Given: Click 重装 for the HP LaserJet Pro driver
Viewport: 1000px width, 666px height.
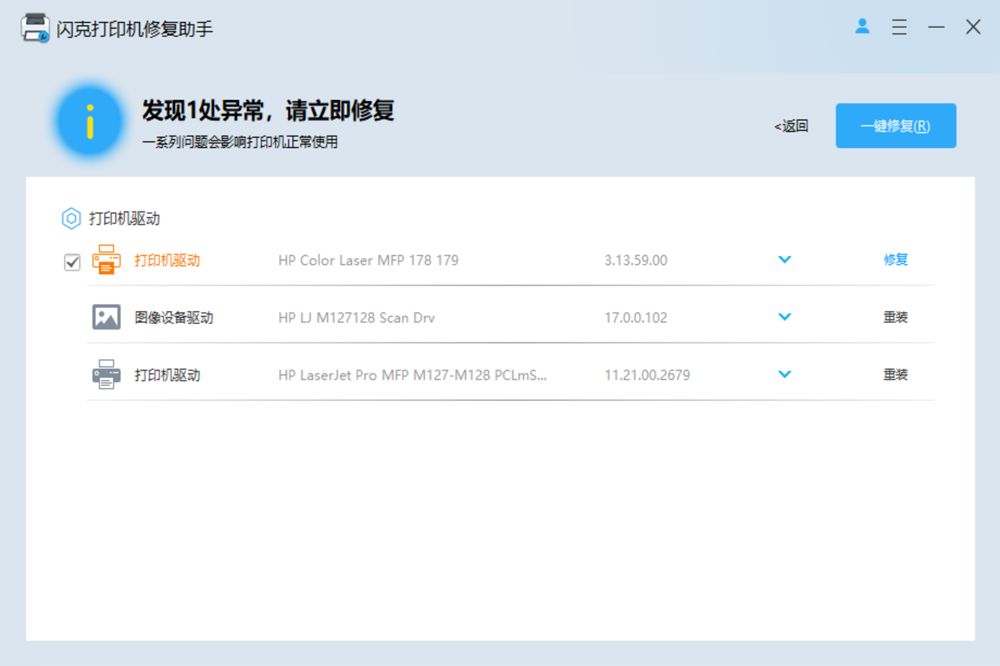Looking at the screenshot, I should [895, 375].
